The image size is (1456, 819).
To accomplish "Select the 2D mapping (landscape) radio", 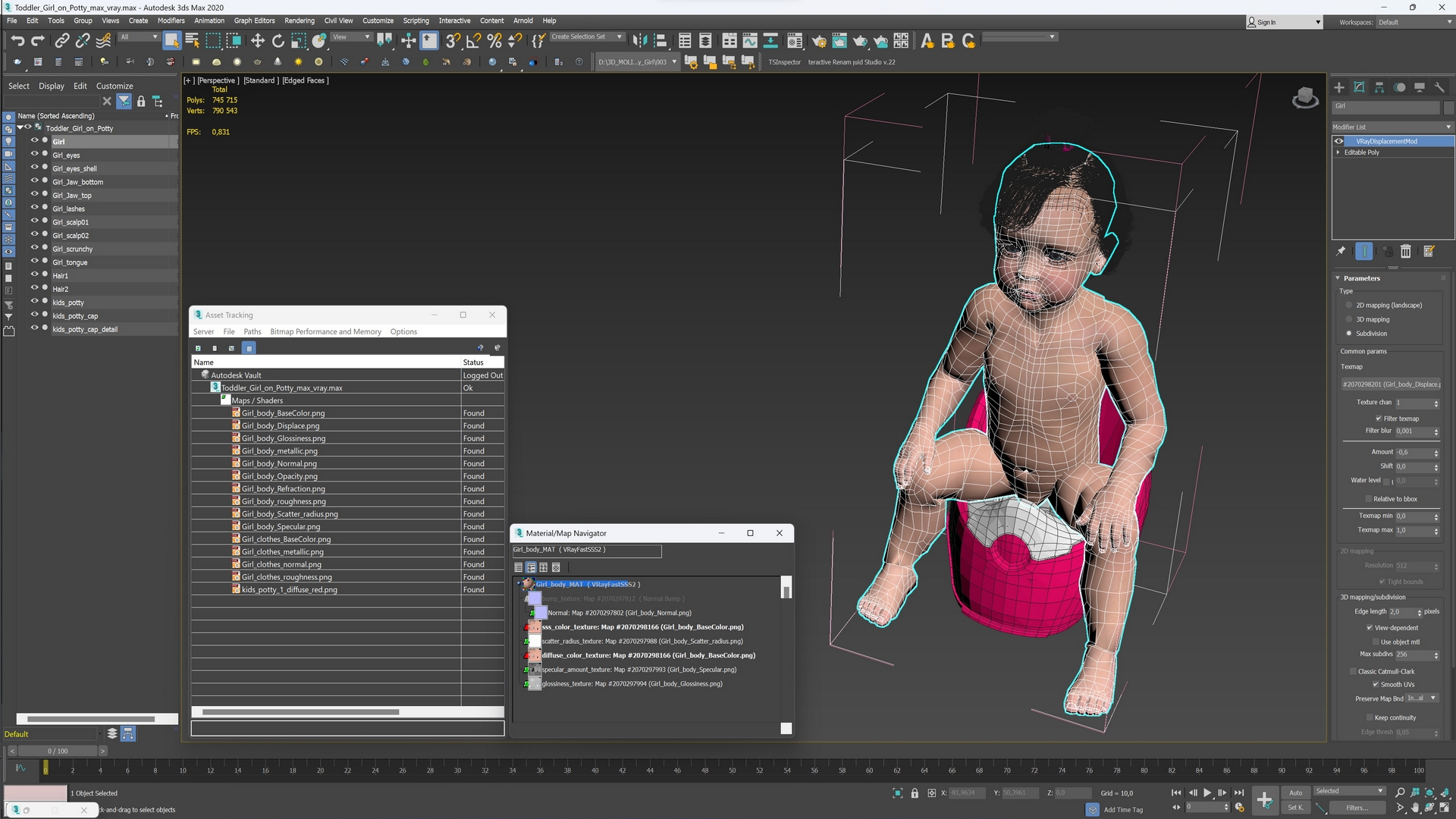I will click(1349, 305).
